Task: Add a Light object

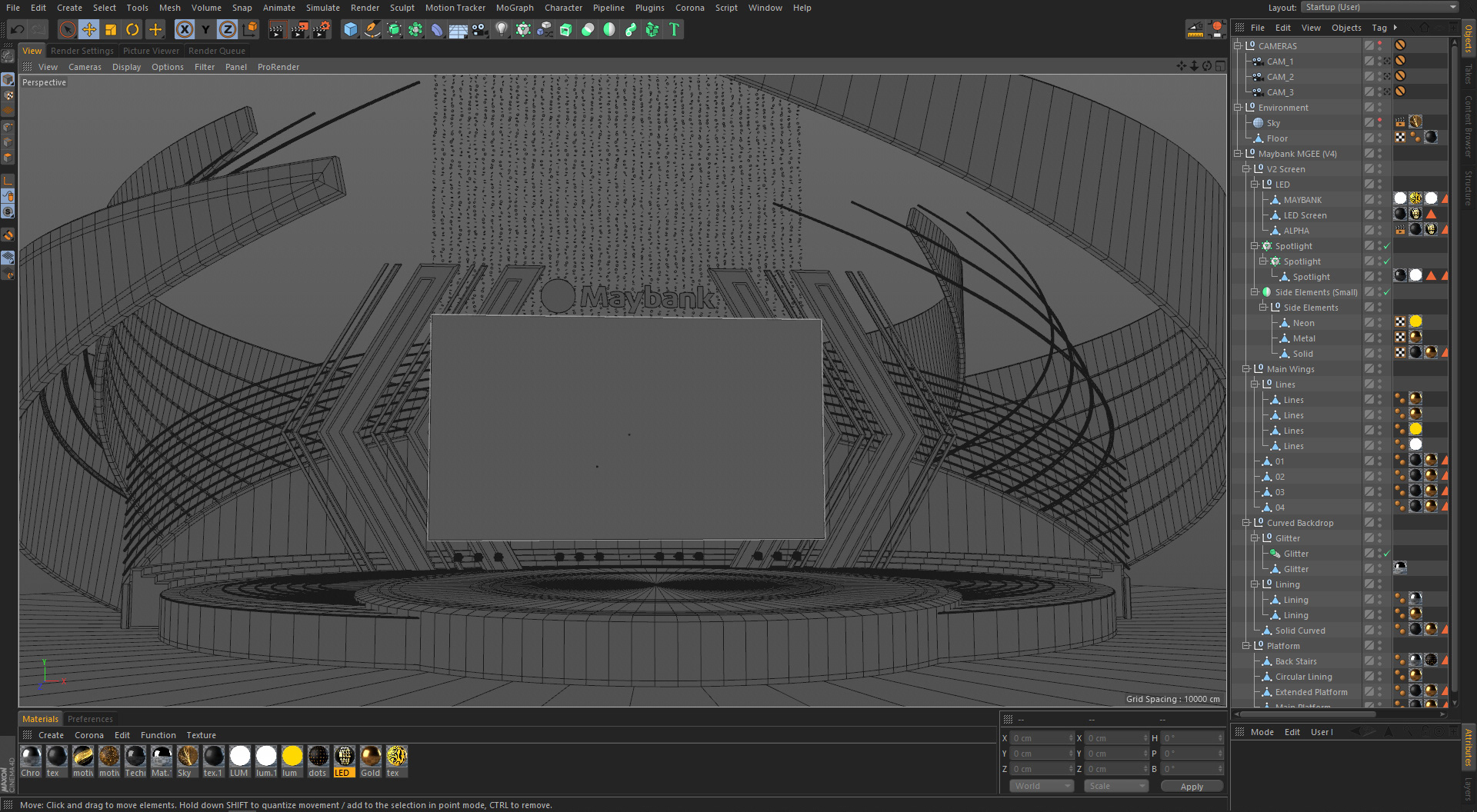Action: pyautogui.click(x=502, y=29)
